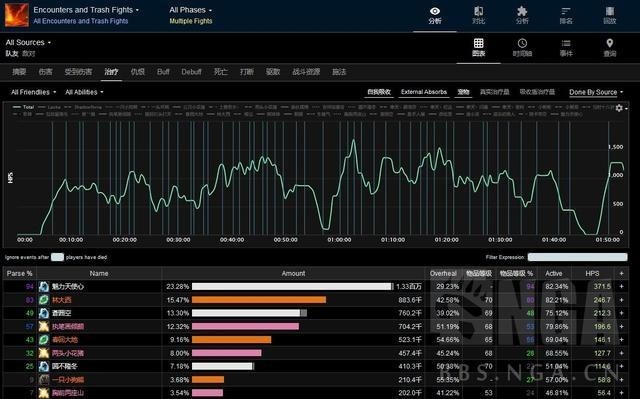
Task: Open the Encounters and Trash Fights dropdown
Action: pyautogui.click(x=86, y=10)
